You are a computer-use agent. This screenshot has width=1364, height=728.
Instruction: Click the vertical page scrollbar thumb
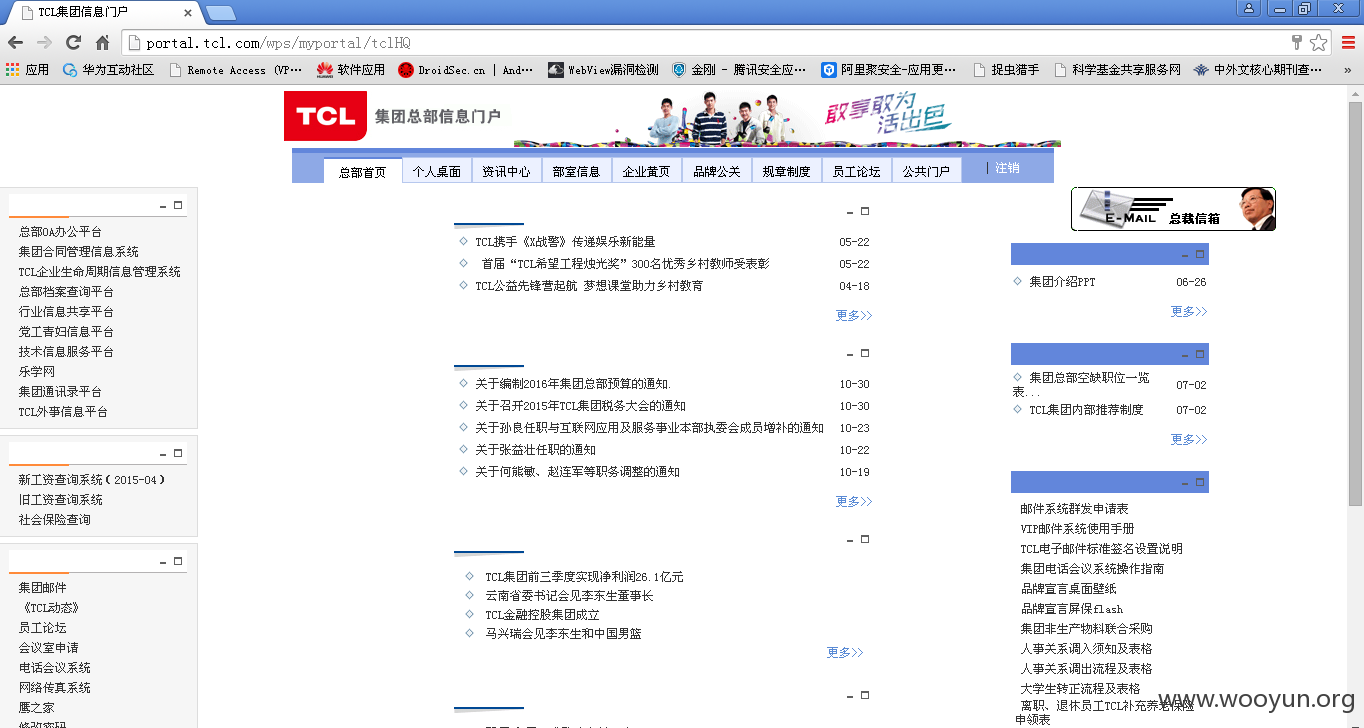pyautogui.click(x=1355, y=303)
